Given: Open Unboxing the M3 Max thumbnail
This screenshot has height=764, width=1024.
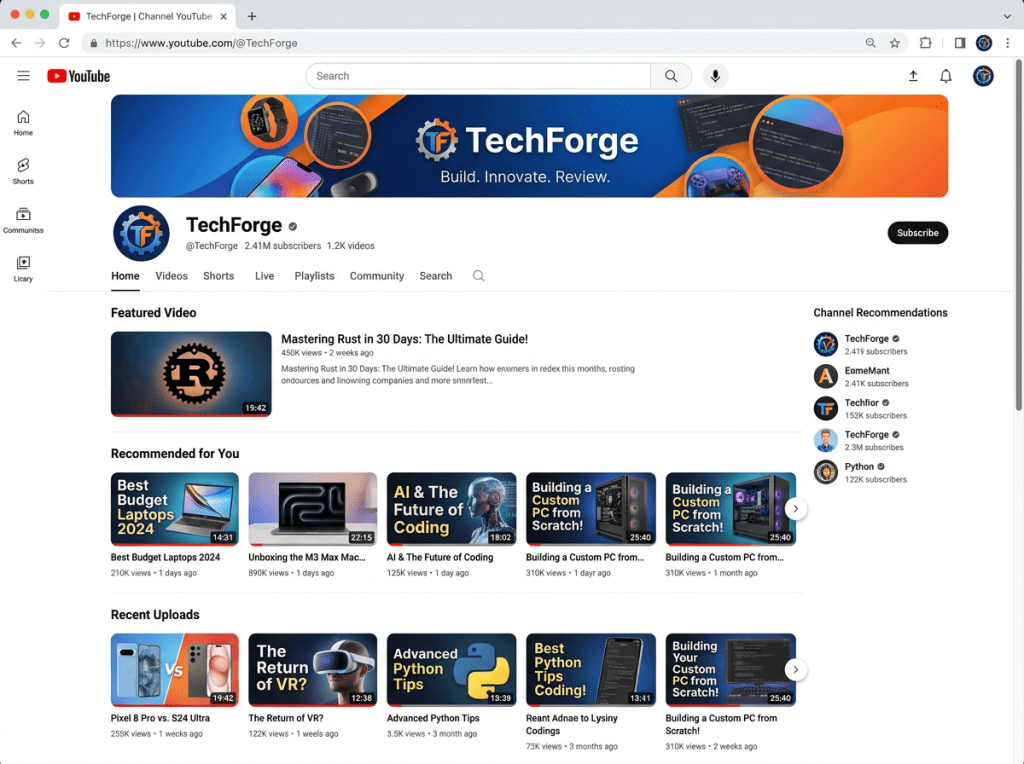Looking at the screenshot, I should [313, 509].
